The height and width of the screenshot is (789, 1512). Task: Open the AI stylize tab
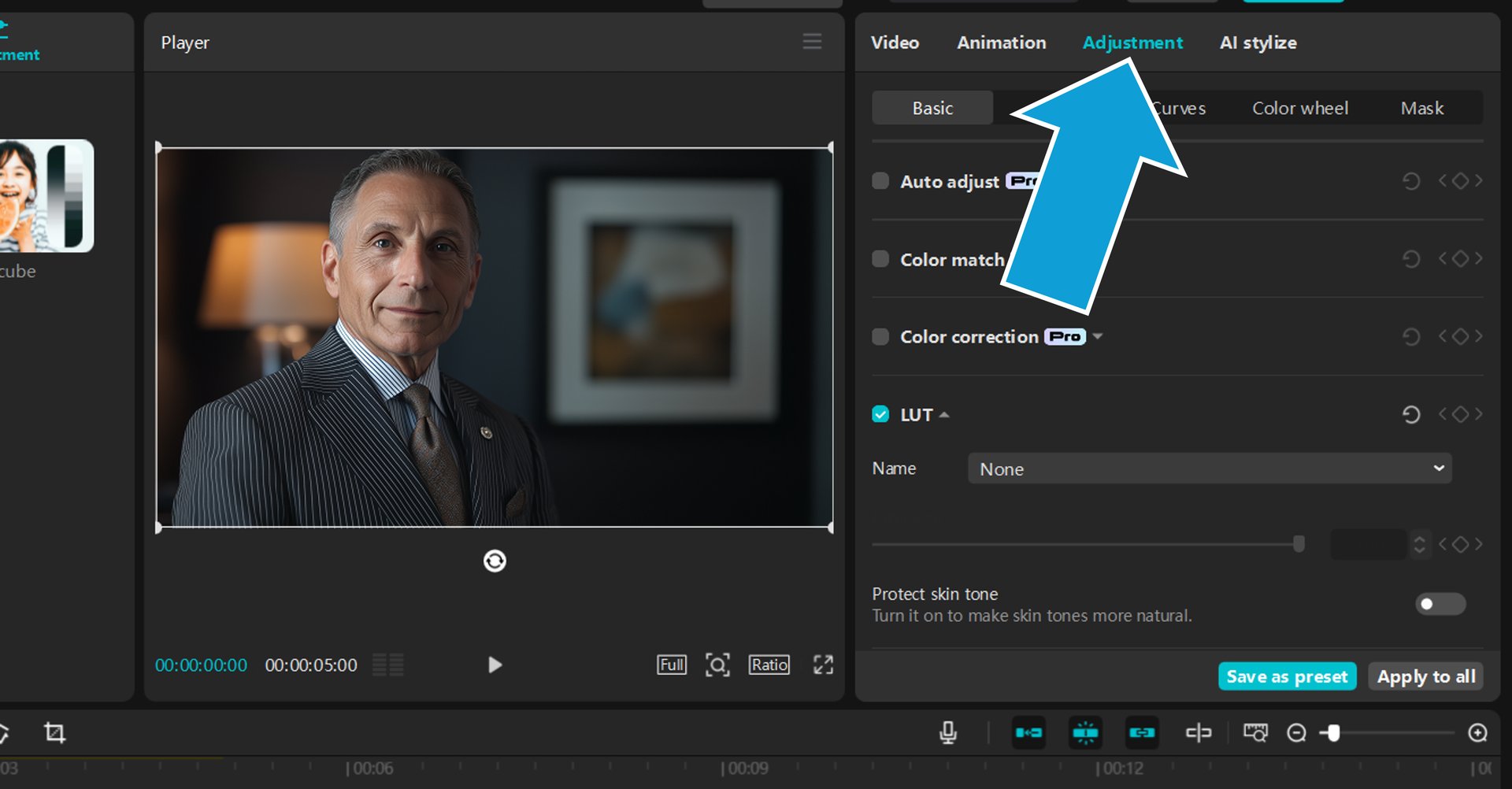click(1258, 43)
